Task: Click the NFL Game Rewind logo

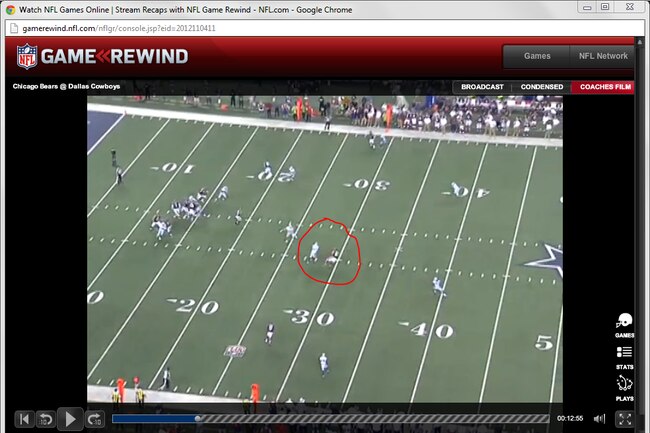Action: [x=102, y=56]
